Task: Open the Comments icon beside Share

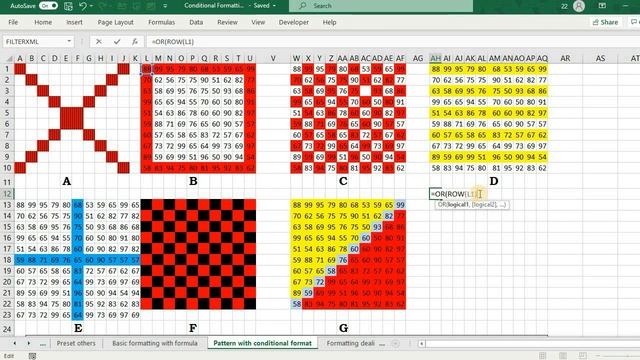Action: pos(634,22)
